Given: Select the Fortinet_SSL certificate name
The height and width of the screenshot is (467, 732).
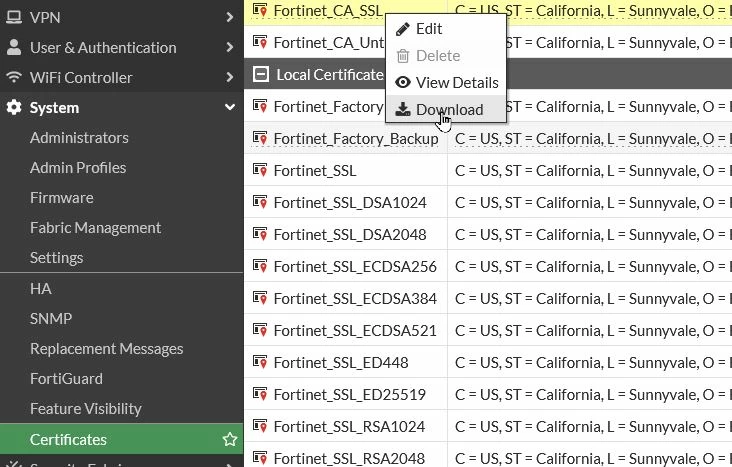Looking at the screenshot, I should 315,170.
